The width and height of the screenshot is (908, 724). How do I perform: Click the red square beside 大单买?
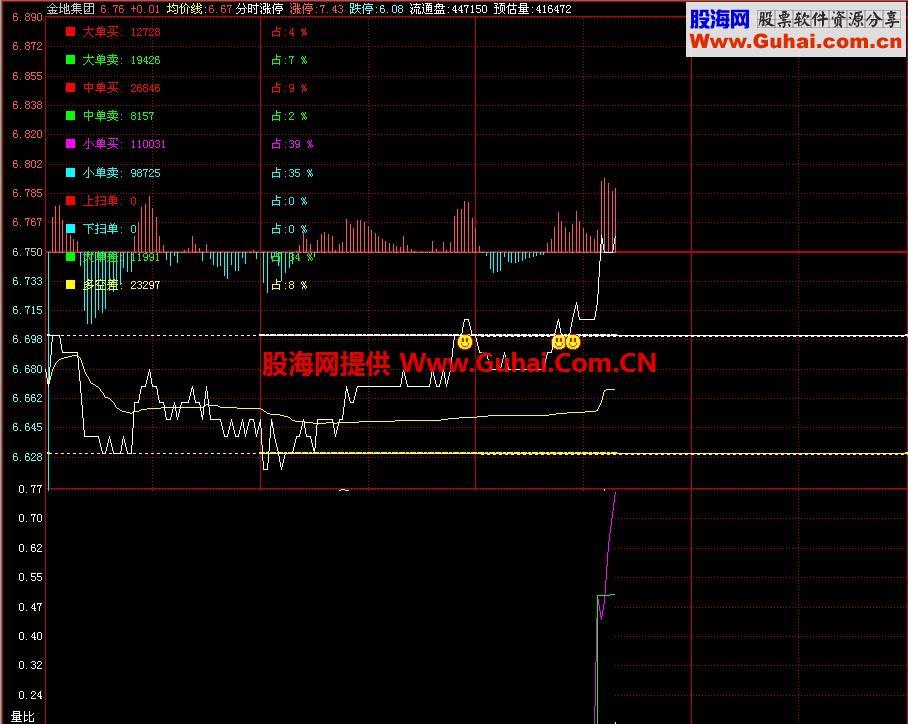pyautogui.click(x=70, y=32)
